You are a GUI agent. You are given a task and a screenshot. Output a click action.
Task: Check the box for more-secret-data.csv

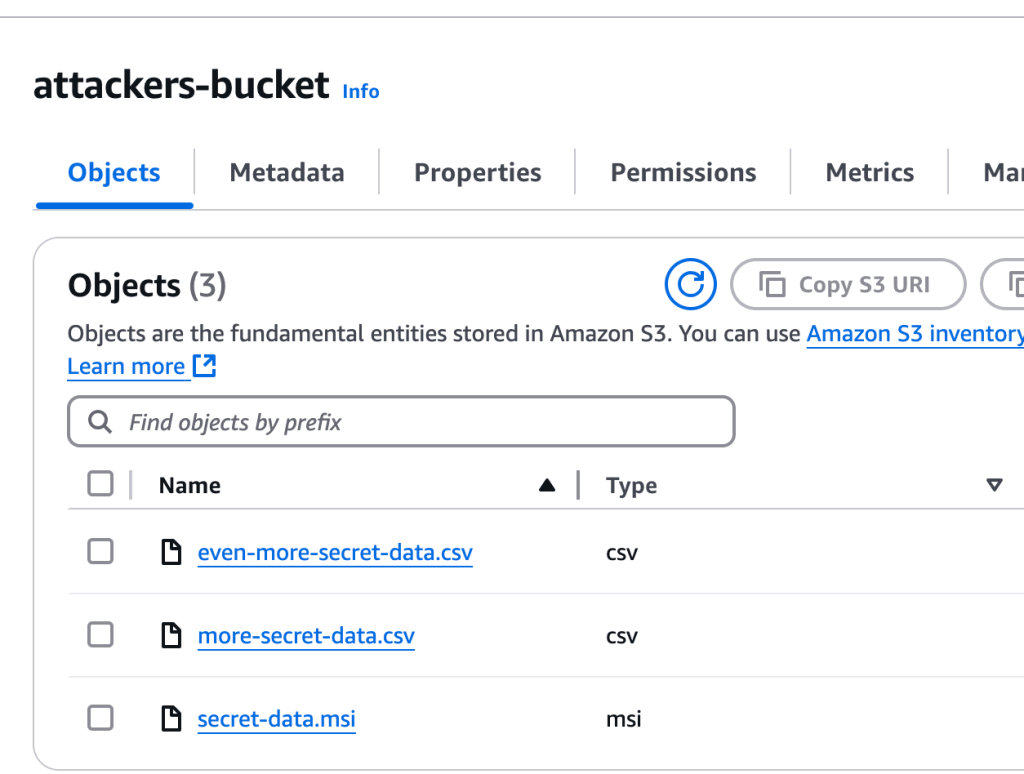coord(101,635)
